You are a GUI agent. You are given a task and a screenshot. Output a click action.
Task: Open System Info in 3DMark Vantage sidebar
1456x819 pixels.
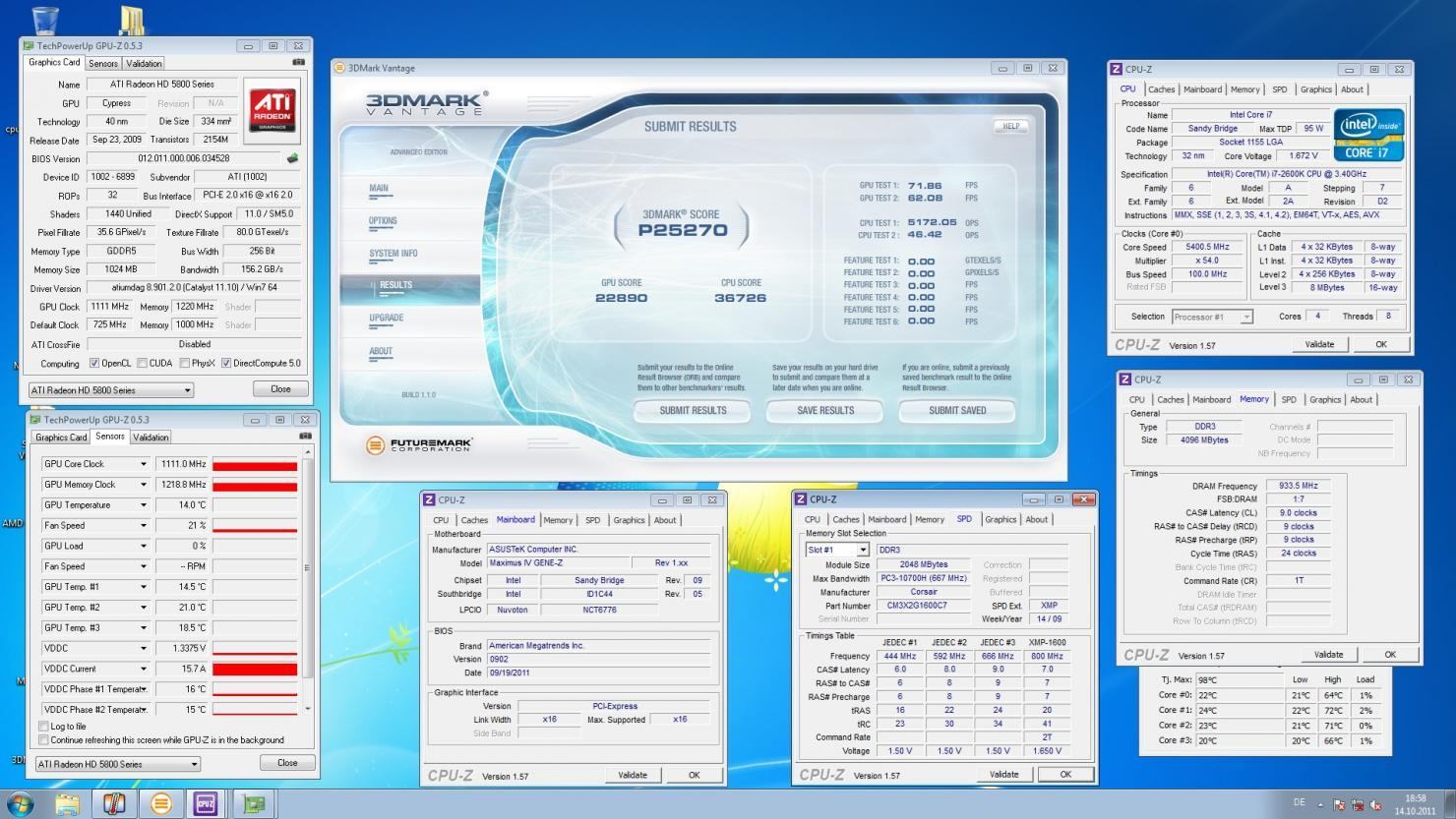click(x=394, y=254)
